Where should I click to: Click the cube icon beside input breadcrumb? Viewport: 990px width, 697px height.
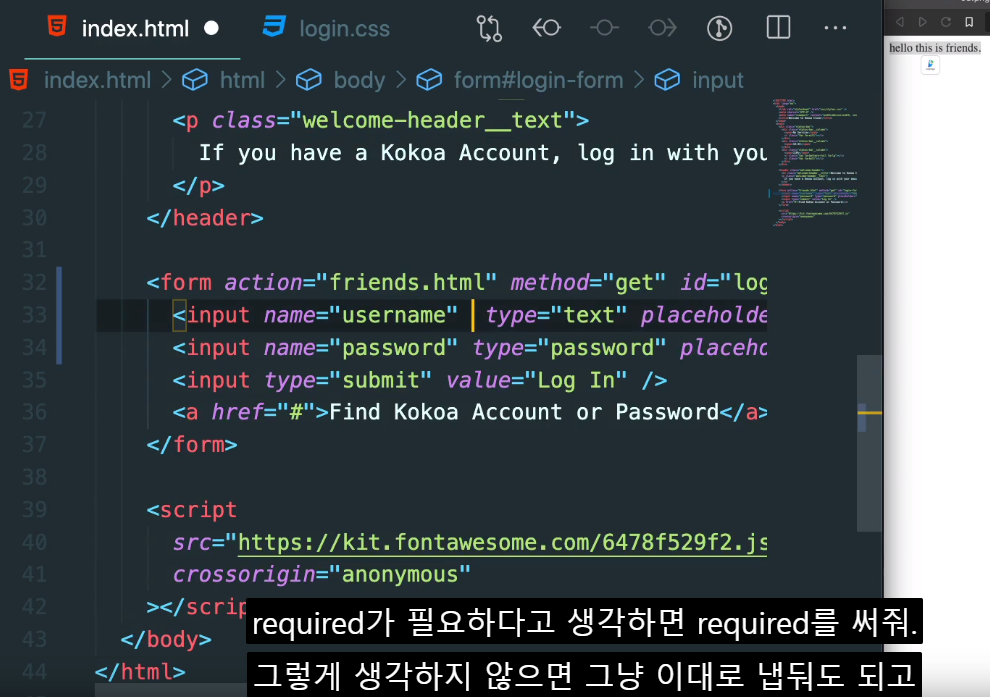667,80
